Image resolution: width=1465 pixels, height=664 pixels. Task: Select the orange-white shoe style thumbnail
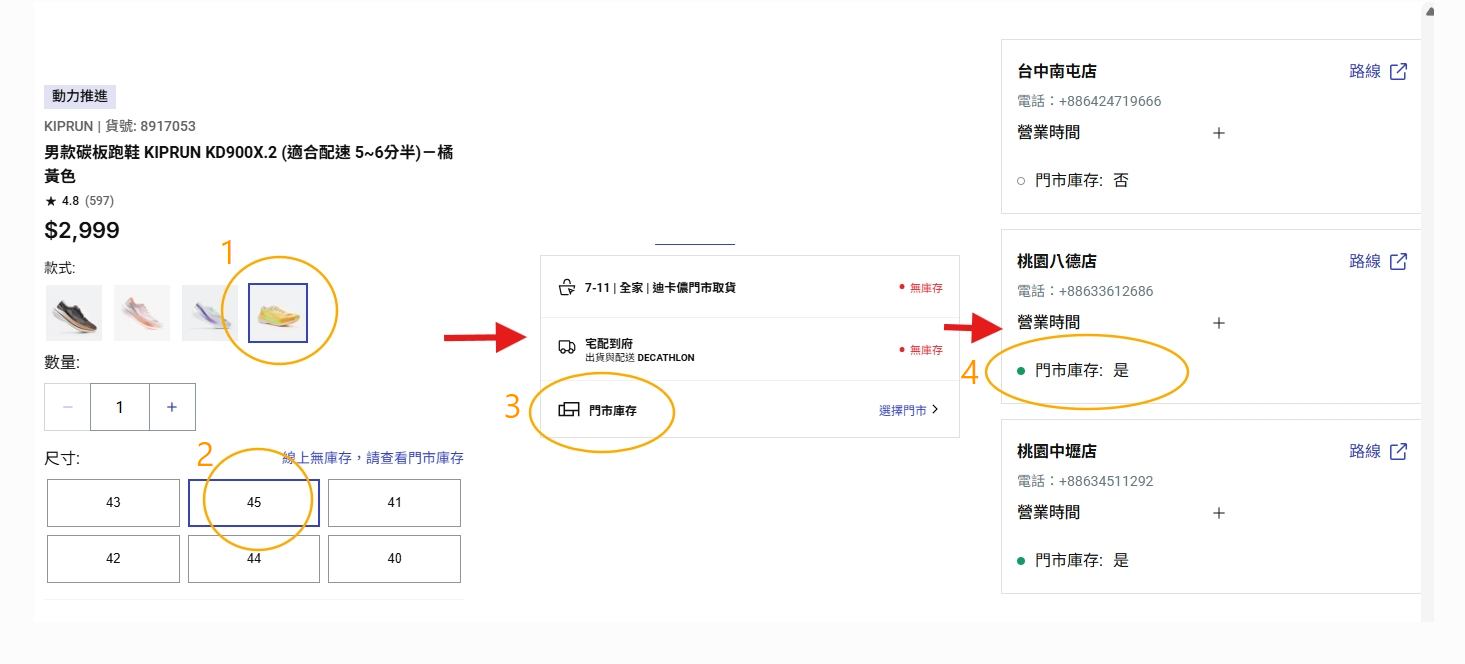tap(142, 313)
